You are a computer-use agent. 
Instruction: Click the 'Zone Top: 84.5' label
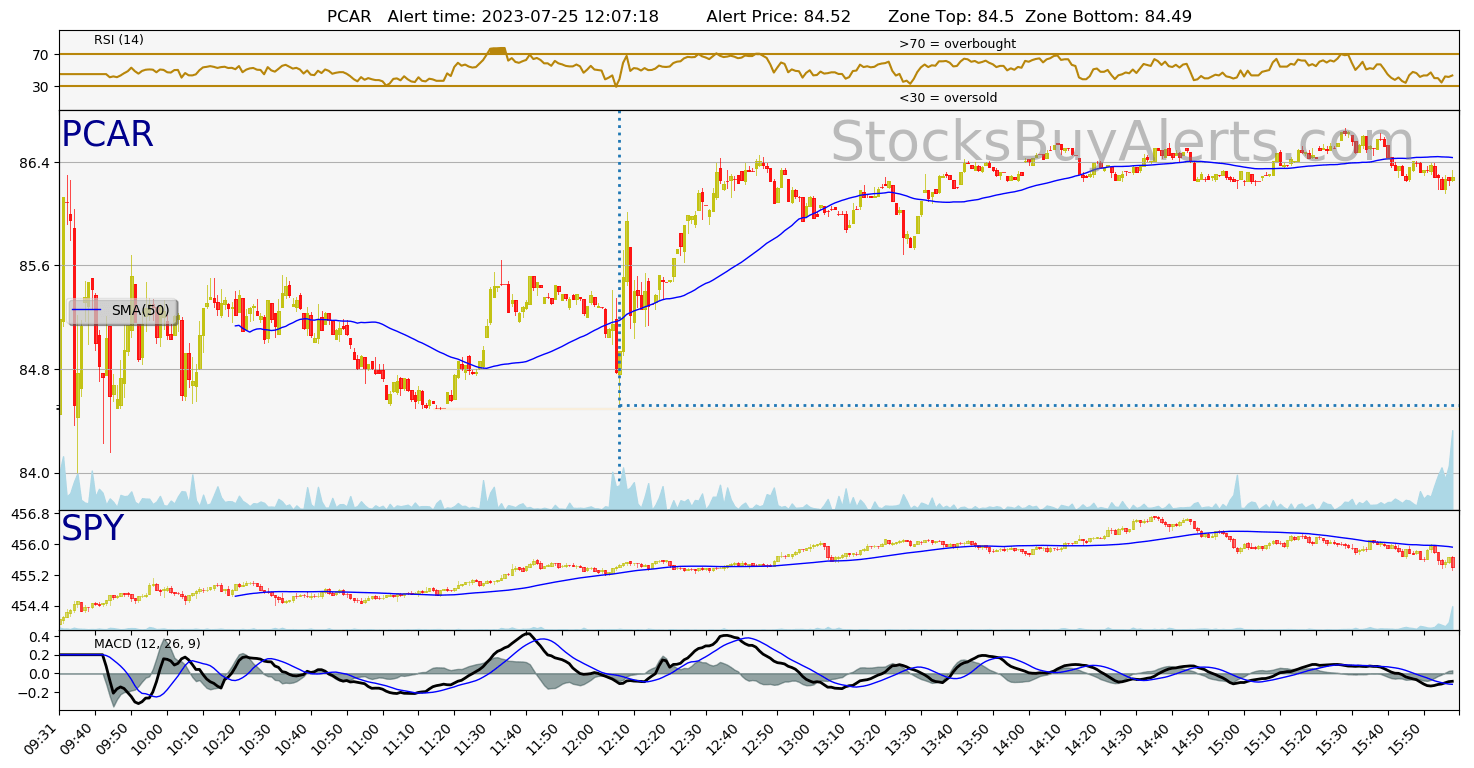pyautogui.click(x=951, y=17)
